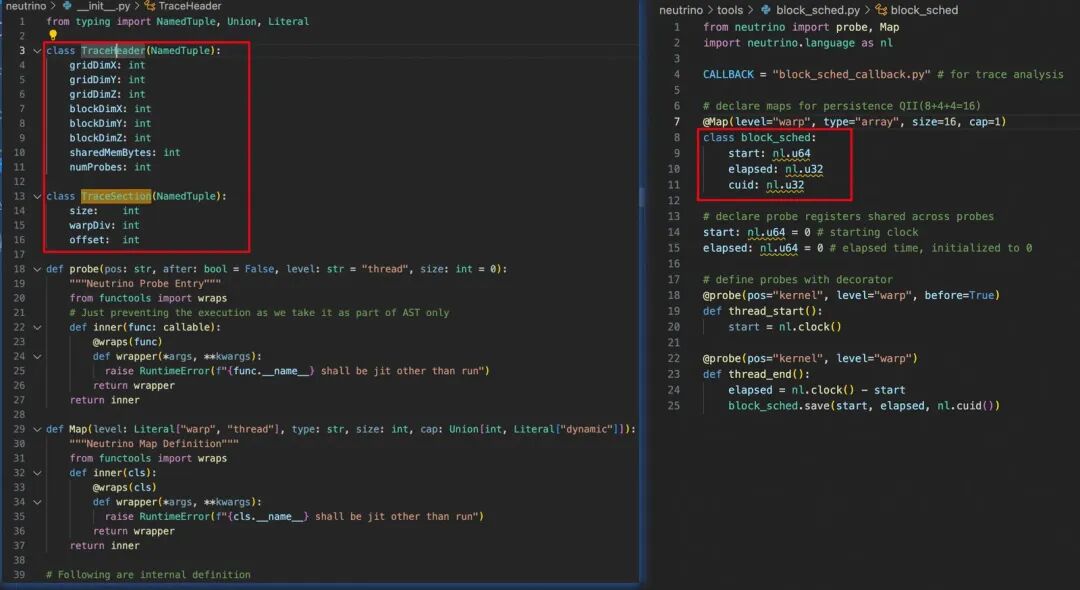Screen dimensions: 1080x590
Task: Click 'declare probe registers shared' comment
Action: pyautogui.click(x=849, y=217)
